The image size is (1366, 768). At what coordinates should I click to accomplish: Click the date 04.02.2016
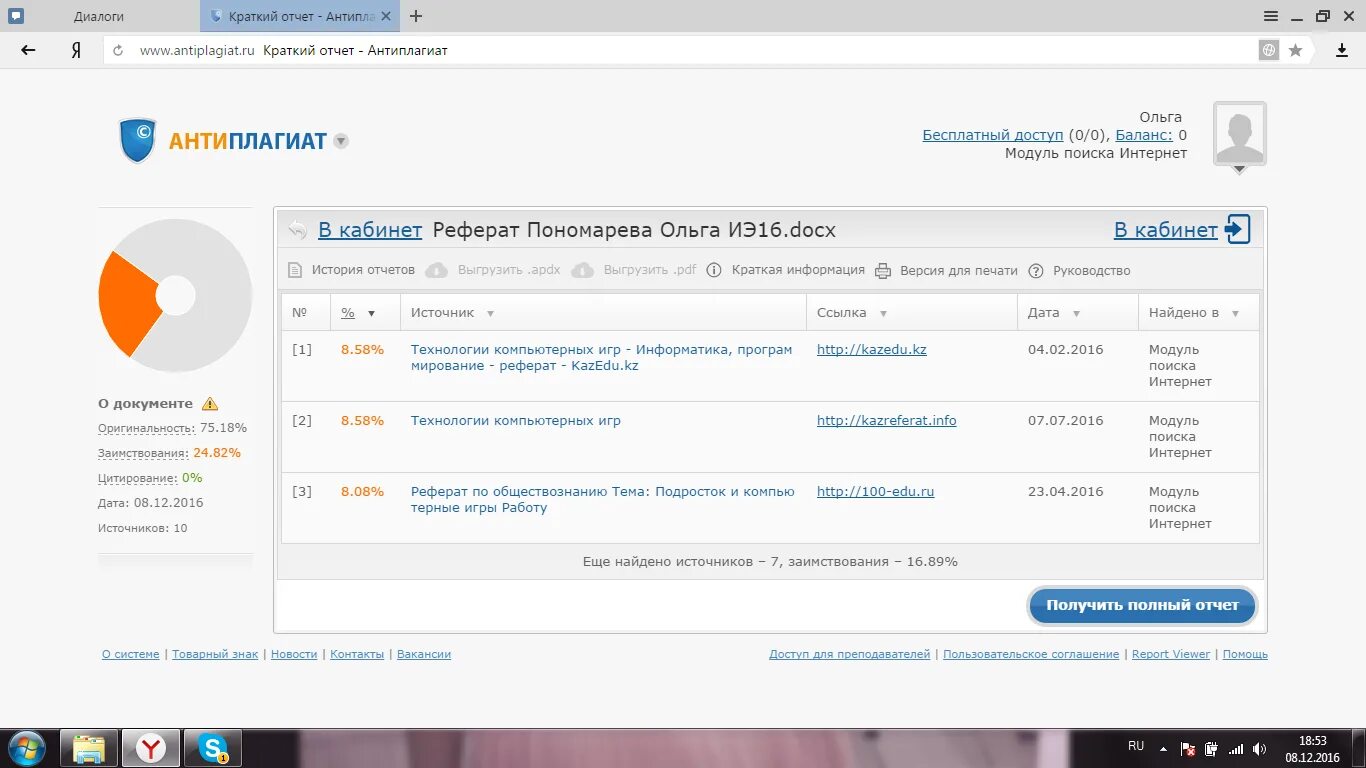point(1065,349)
